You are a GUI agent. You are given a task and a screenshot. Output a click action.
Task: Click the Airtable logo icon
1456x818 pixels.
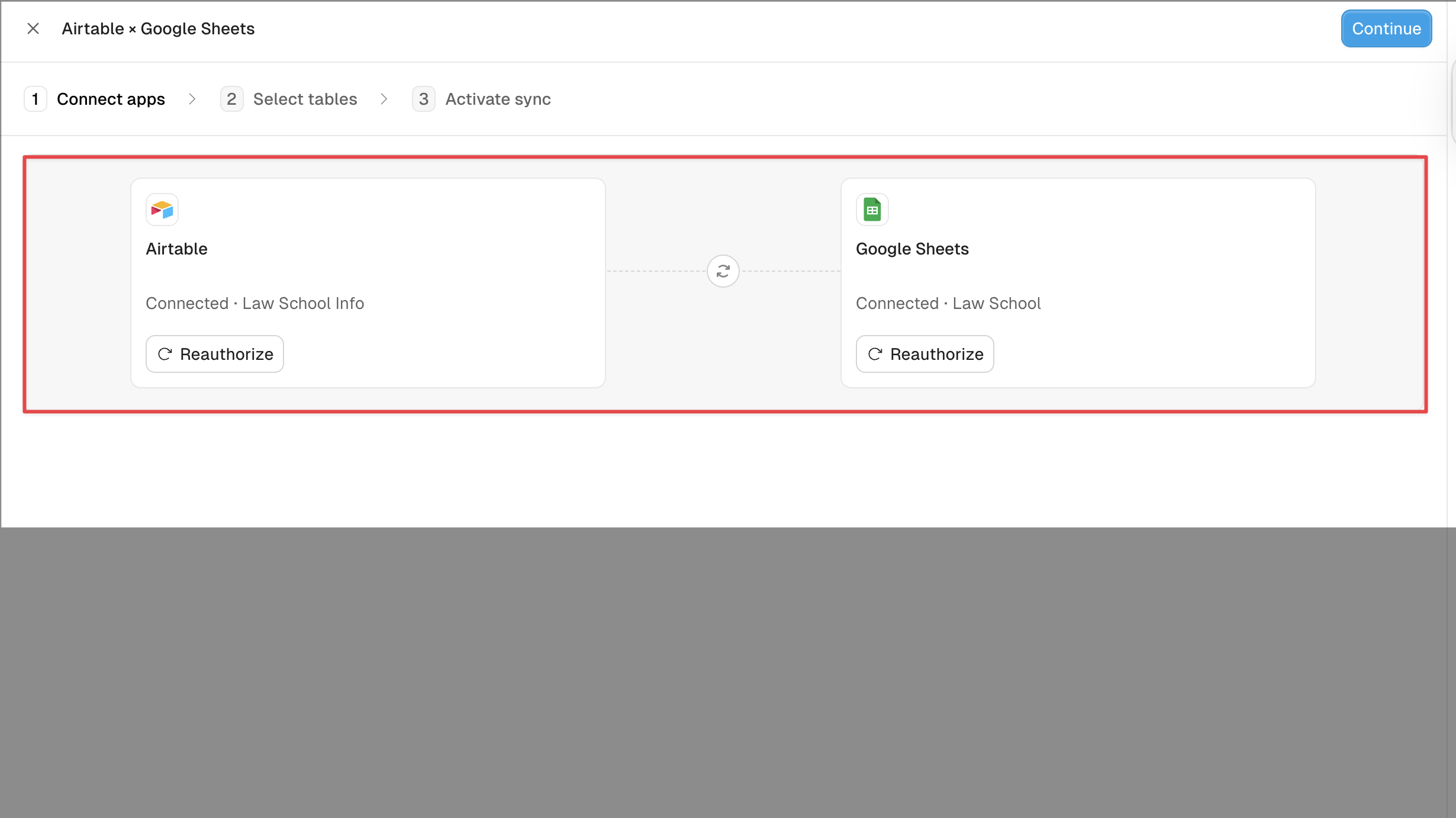[x=162, y=210]
